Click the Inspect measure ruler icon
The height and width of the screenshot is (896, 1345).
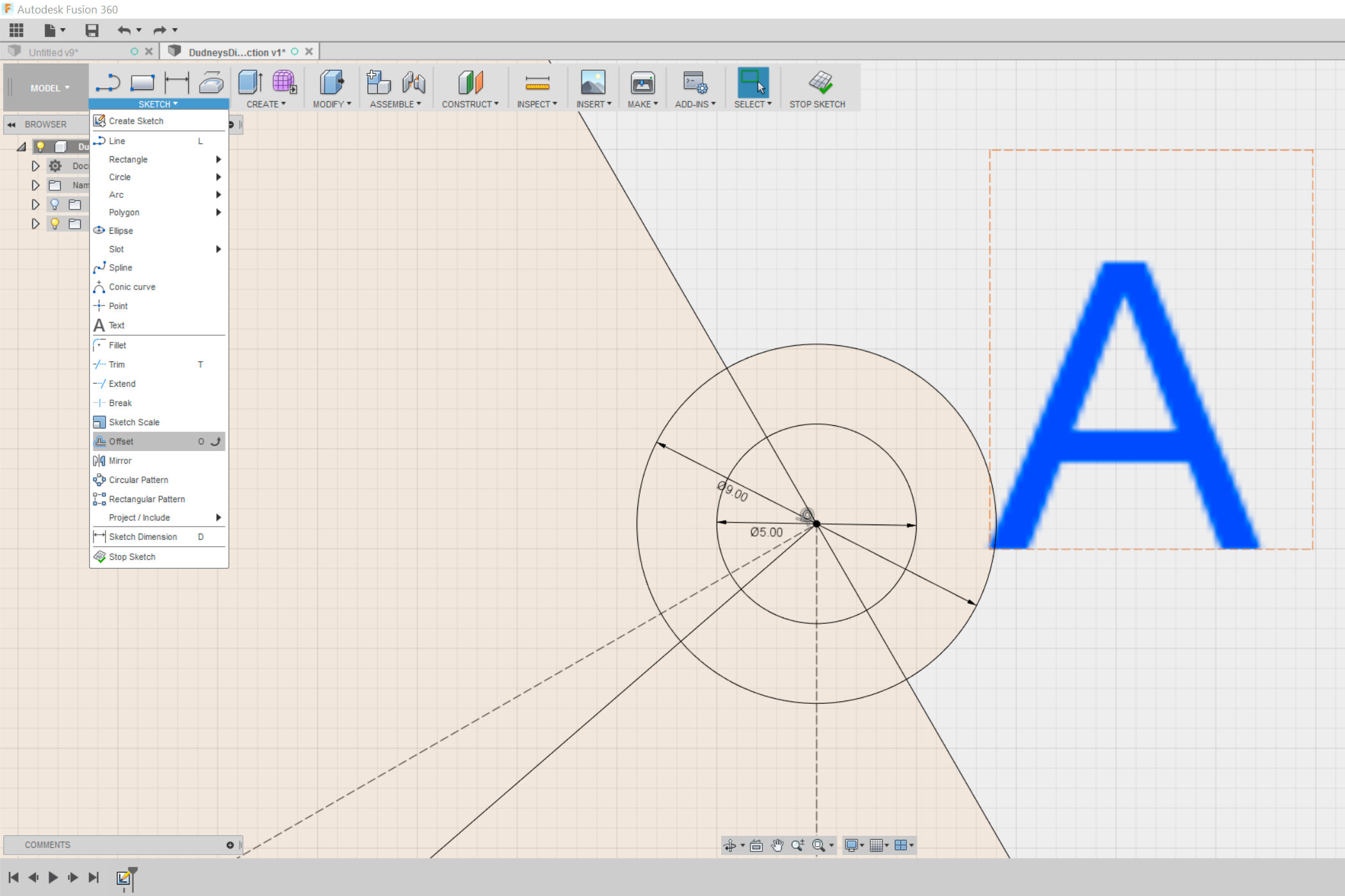tap(537, 83)
